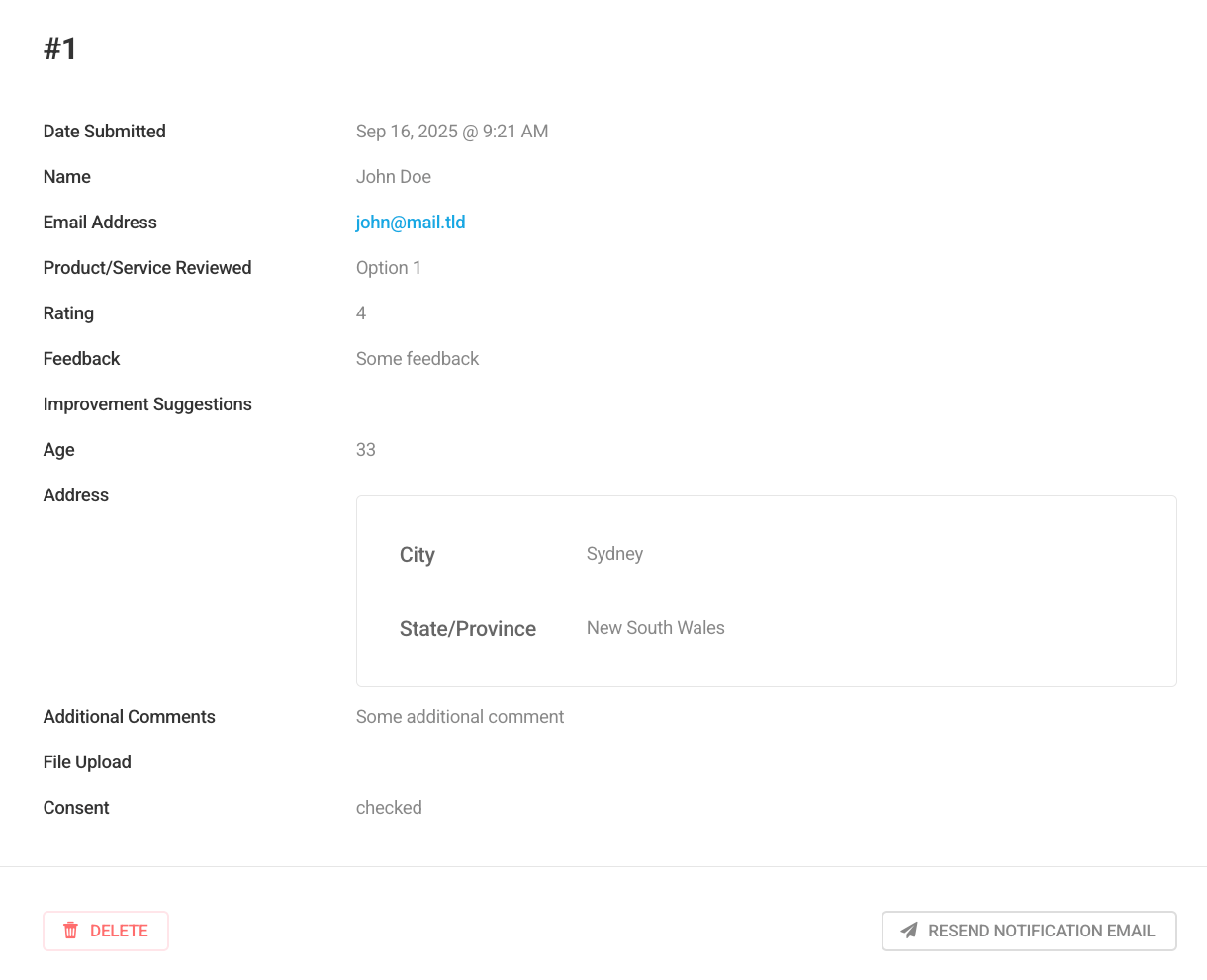Screen dimensions: 1207x980
Task: Click the 'Some feedback' text
Action: pyautogui.click(x=417, y=359)
